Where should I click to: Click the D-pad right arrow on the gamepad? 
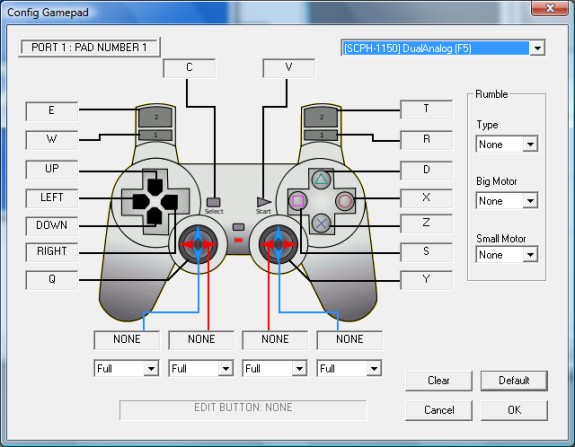(x=169, y=202)
